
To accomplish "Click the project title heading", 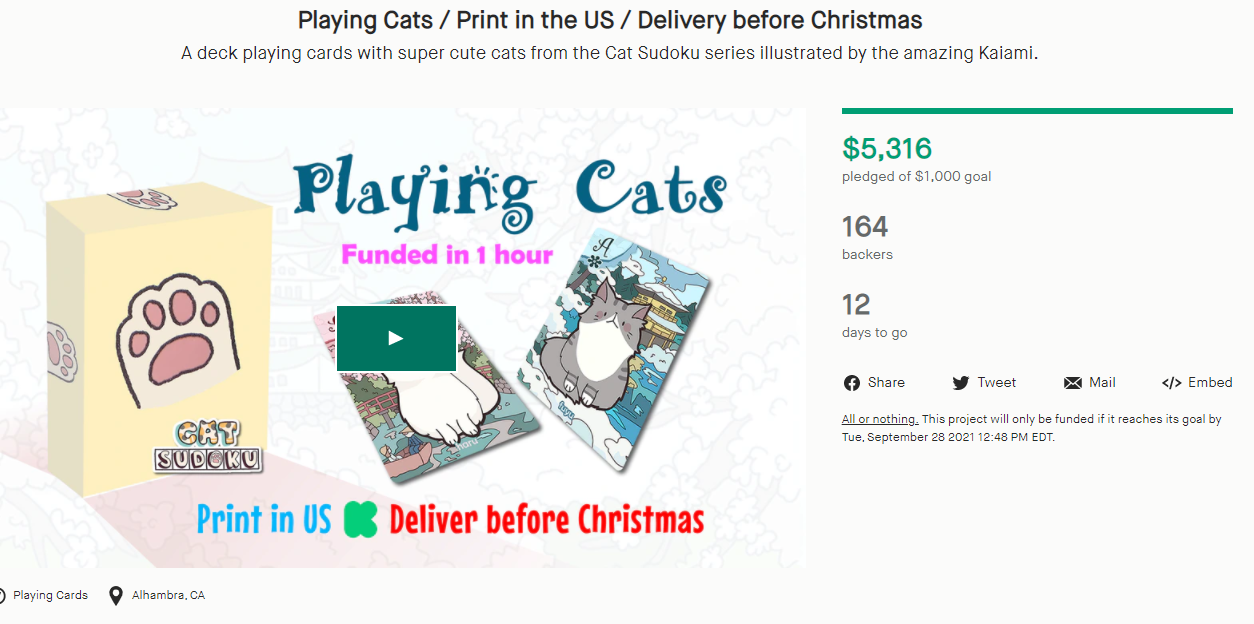I will tap(610, 19).
